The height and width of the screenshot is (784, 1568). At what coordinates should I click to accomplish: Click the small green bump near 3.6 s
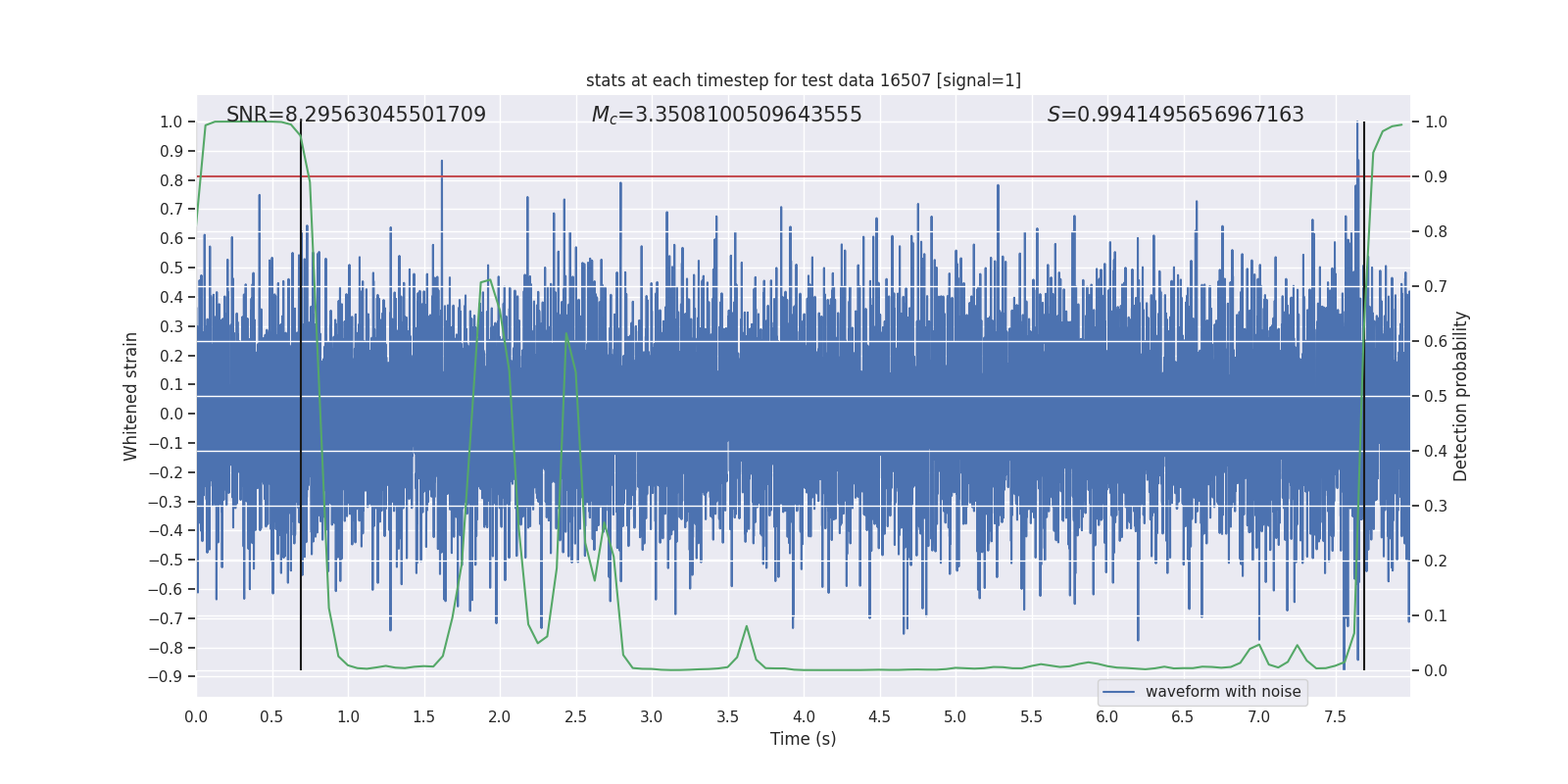tap(747, 626)
